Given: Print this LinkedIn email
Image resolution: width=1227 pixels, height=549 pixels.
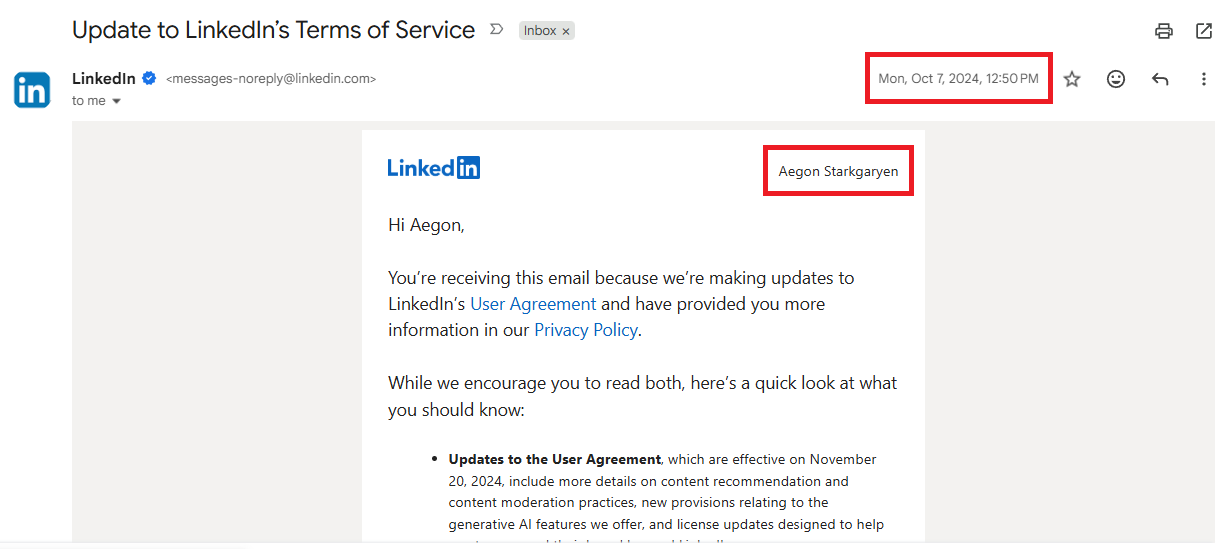Looking at the screenshot, I should click(1163, 31).
